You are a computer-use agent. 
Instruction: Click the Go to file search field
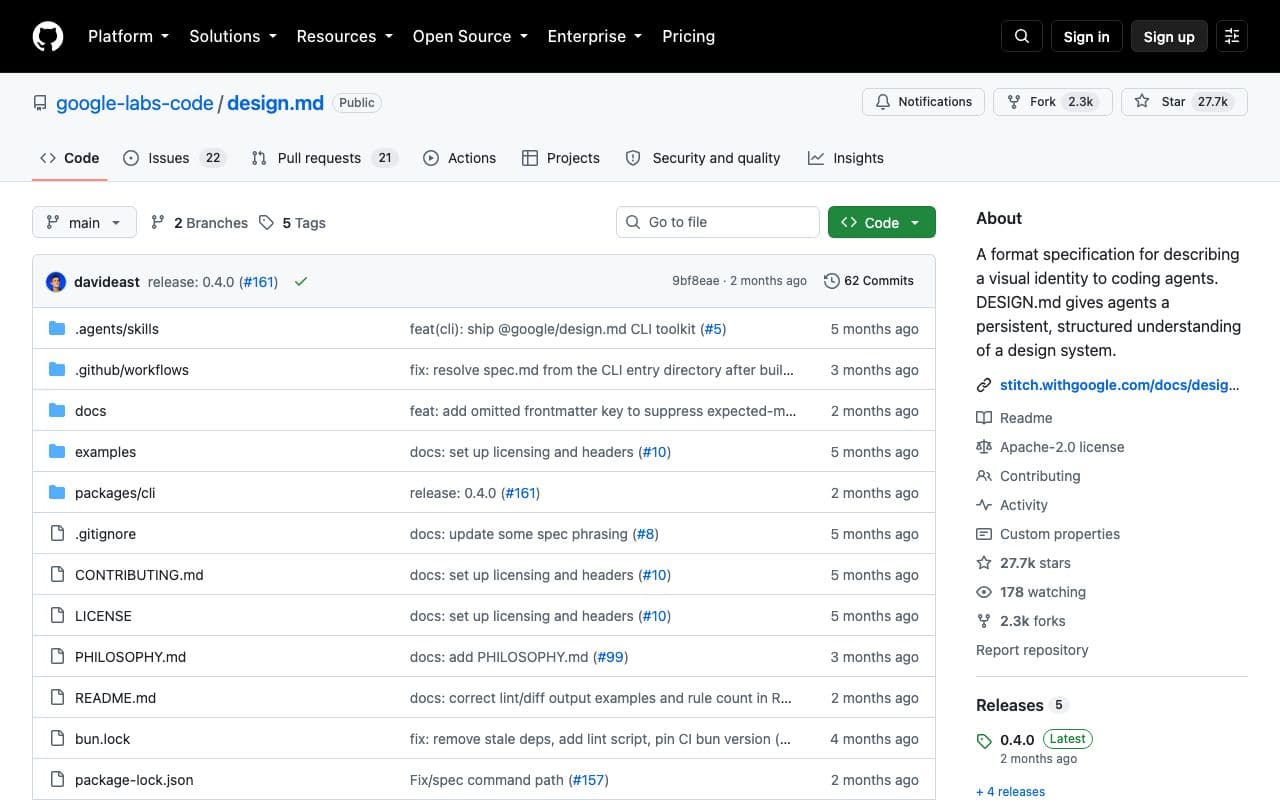point(718,222)
